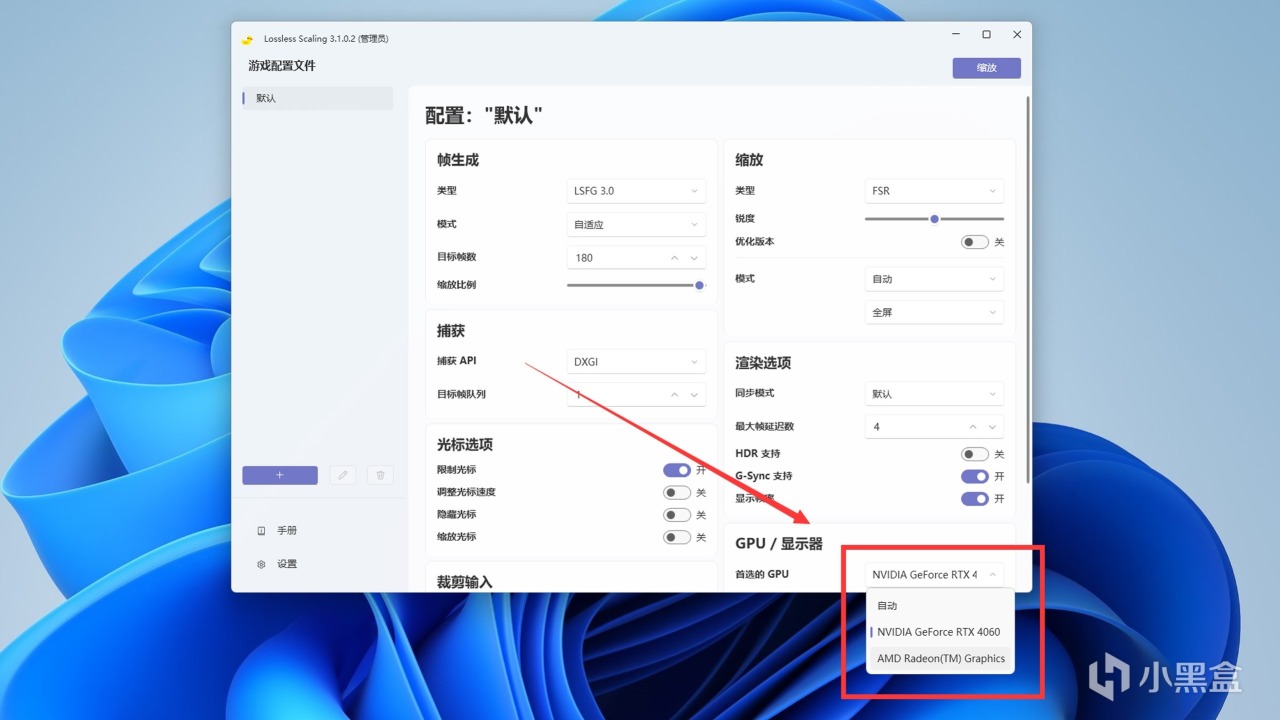
Task: Click the 游戏配置文件 sidebar heading
Action: coord(282,66)
